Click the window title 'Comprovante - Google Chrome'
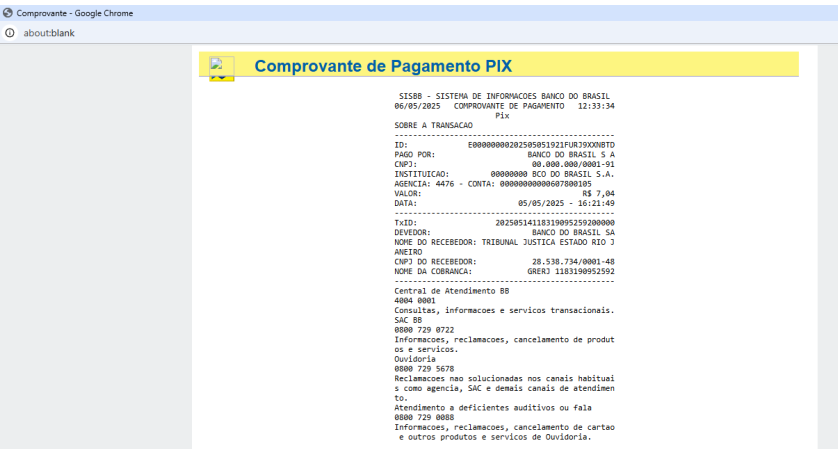This screenshot has height=449, width=838. [75, 13]
